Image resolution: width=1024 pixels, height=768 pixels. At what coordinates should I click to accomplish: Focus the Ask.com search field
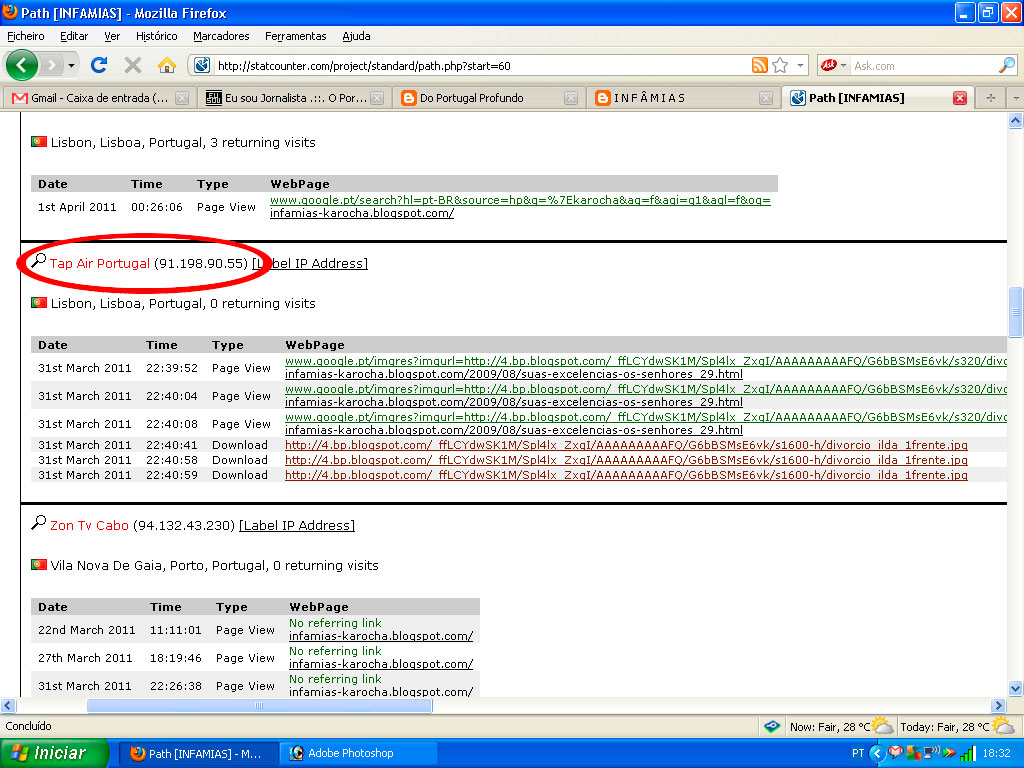923,66
